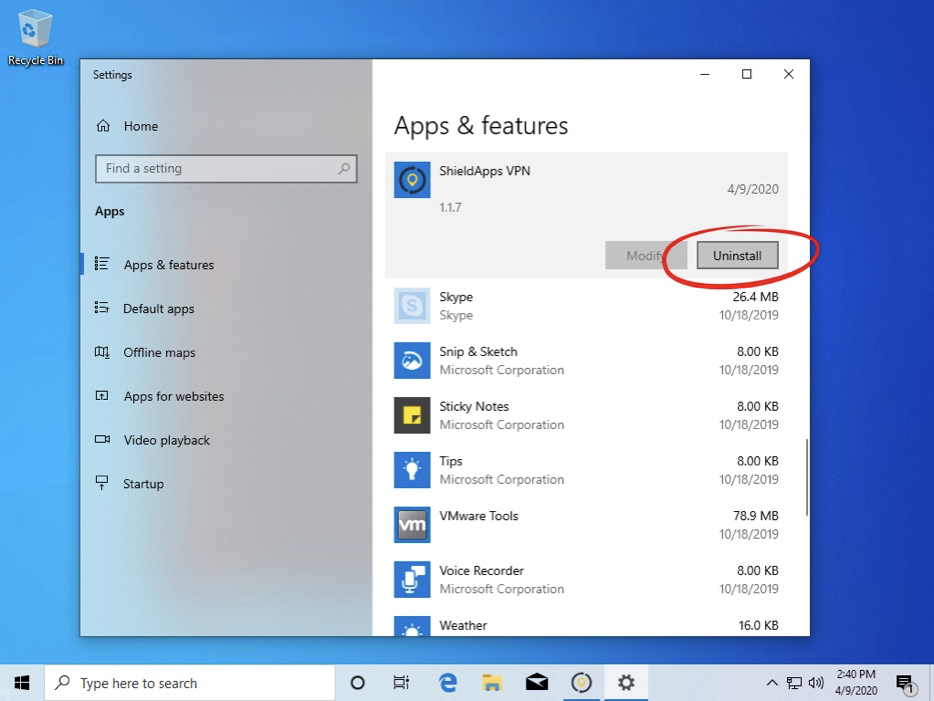934x701 pixels.
Task: Select the Skype app icon in list
Action: tap(412, 306)
